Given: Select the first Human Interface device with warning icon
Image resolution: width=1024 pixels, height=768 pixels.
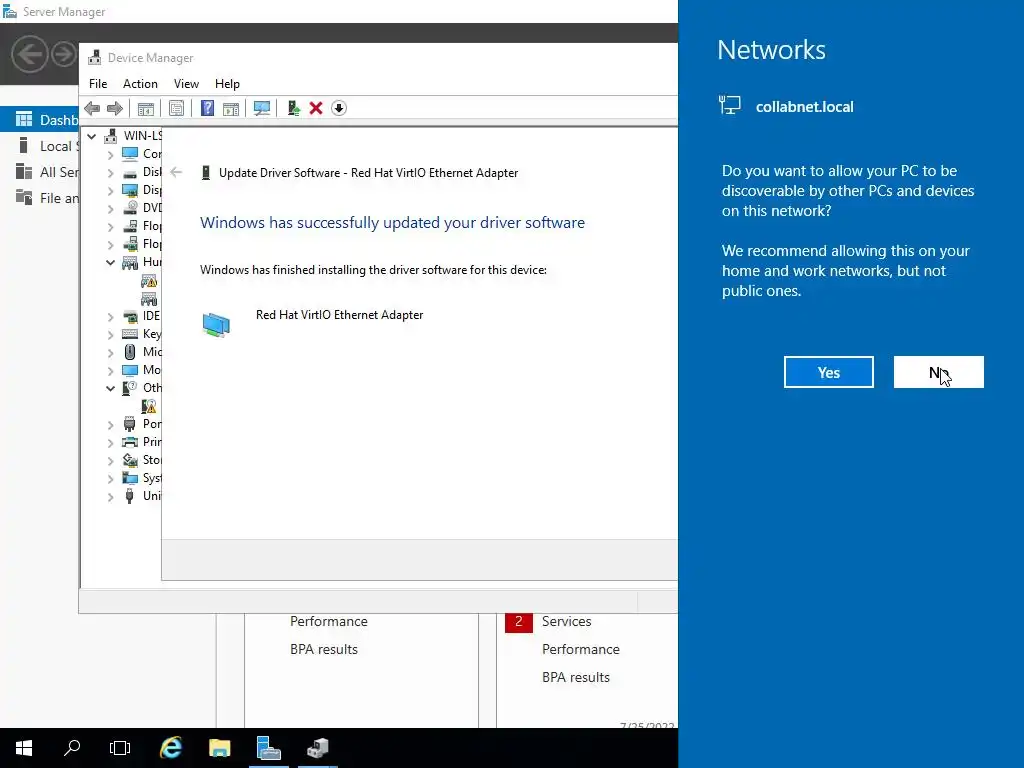Looking at the screenshot, I should (x=149, y=281).
